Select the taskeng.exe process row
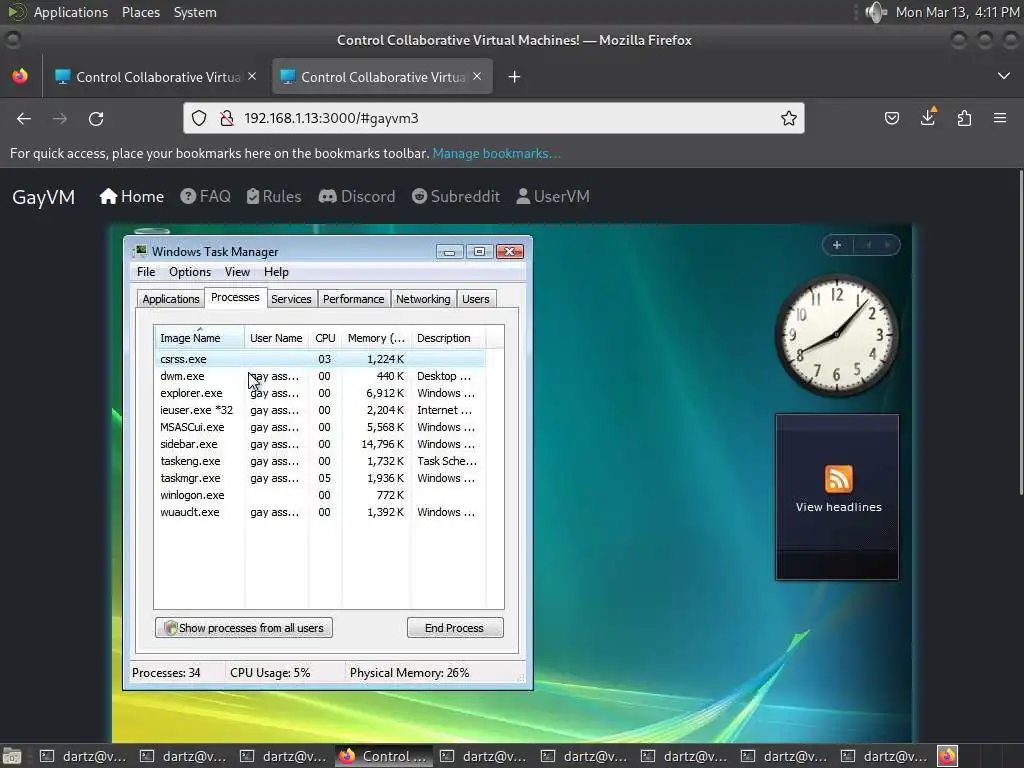This screenshot has width=1024, height=768. pyautogui.click(x=320, y=461)
